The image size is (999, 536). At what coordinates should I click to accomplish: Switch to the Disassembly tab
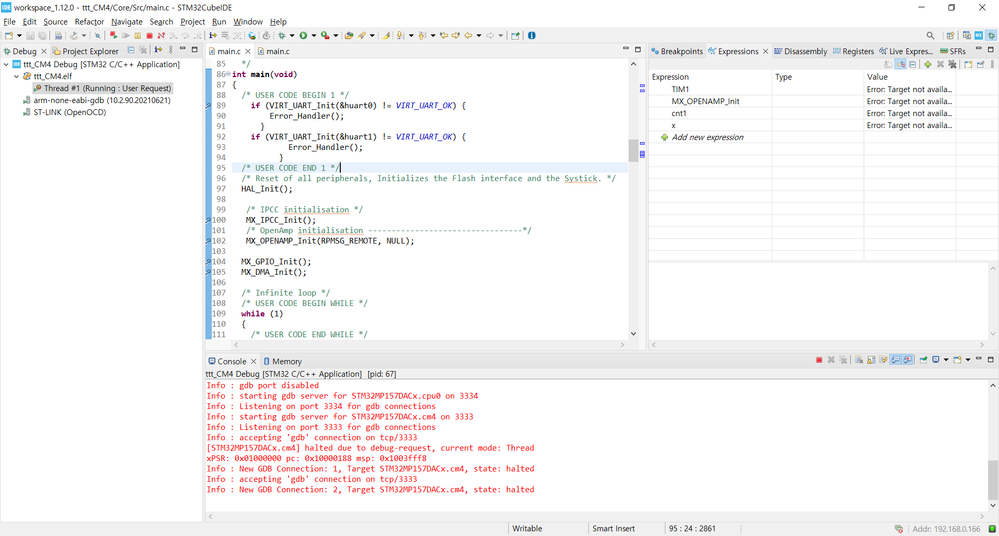click(800, 51)
